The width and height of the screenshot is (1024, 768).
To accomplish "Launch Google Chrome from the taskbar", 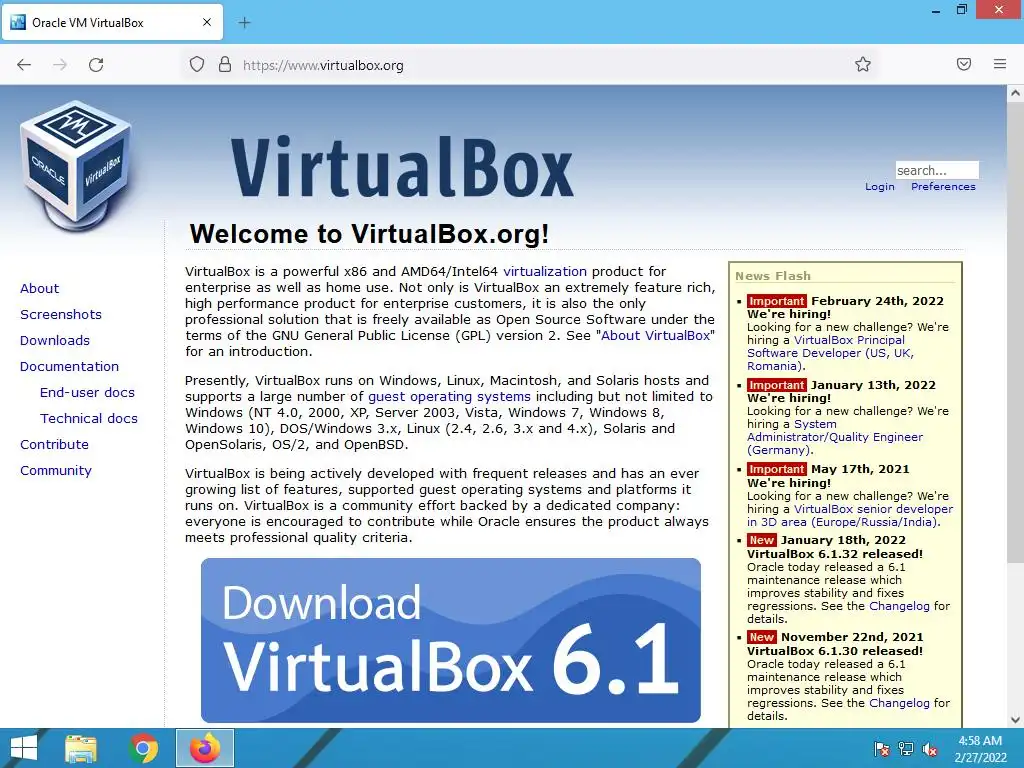I will [143, 748].
